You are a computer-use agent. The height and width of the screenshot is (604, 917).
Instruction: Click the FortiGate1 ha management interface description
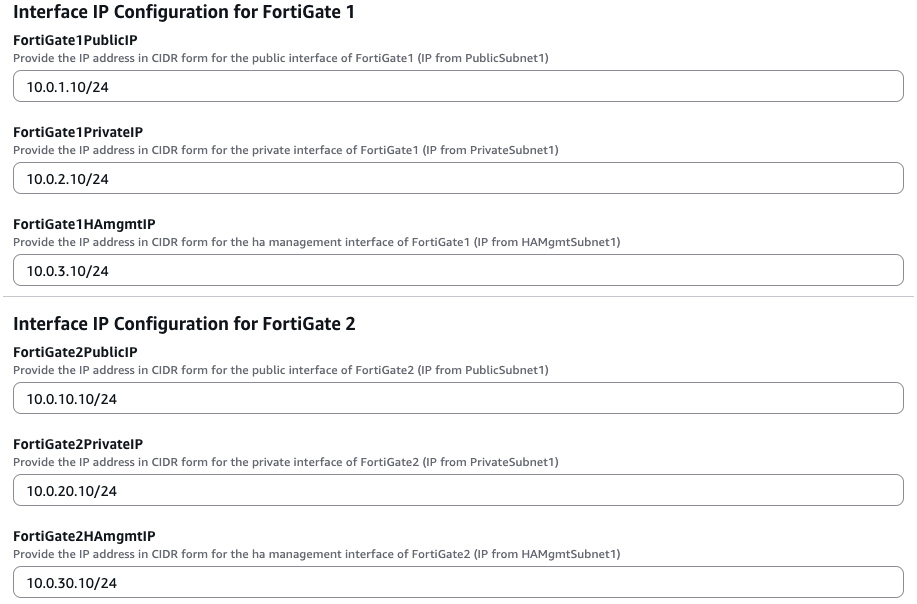coord(316,242)
